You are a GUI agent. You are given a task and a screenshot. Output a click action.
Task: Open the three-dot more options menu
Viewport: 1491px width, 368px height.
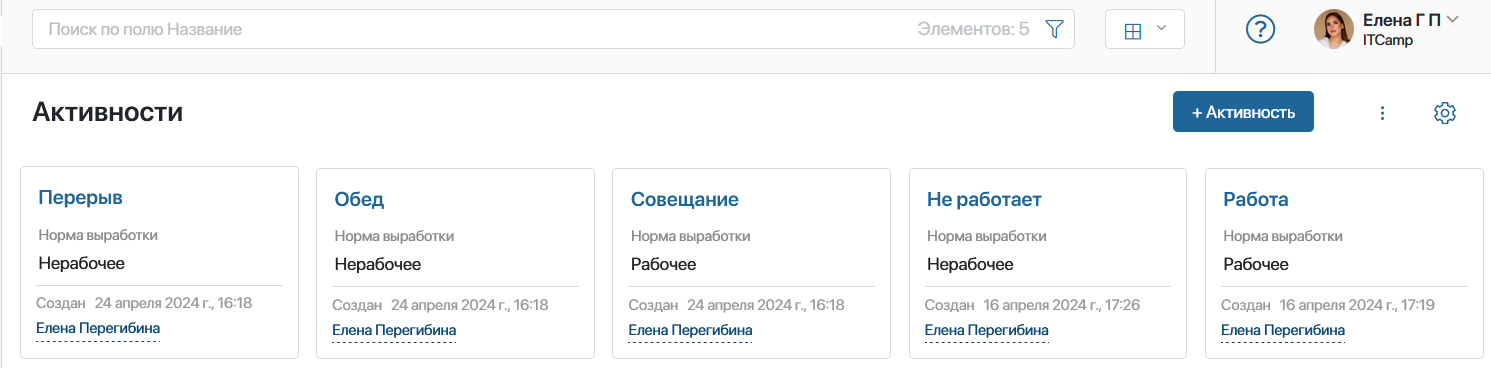pos(1383,113)
